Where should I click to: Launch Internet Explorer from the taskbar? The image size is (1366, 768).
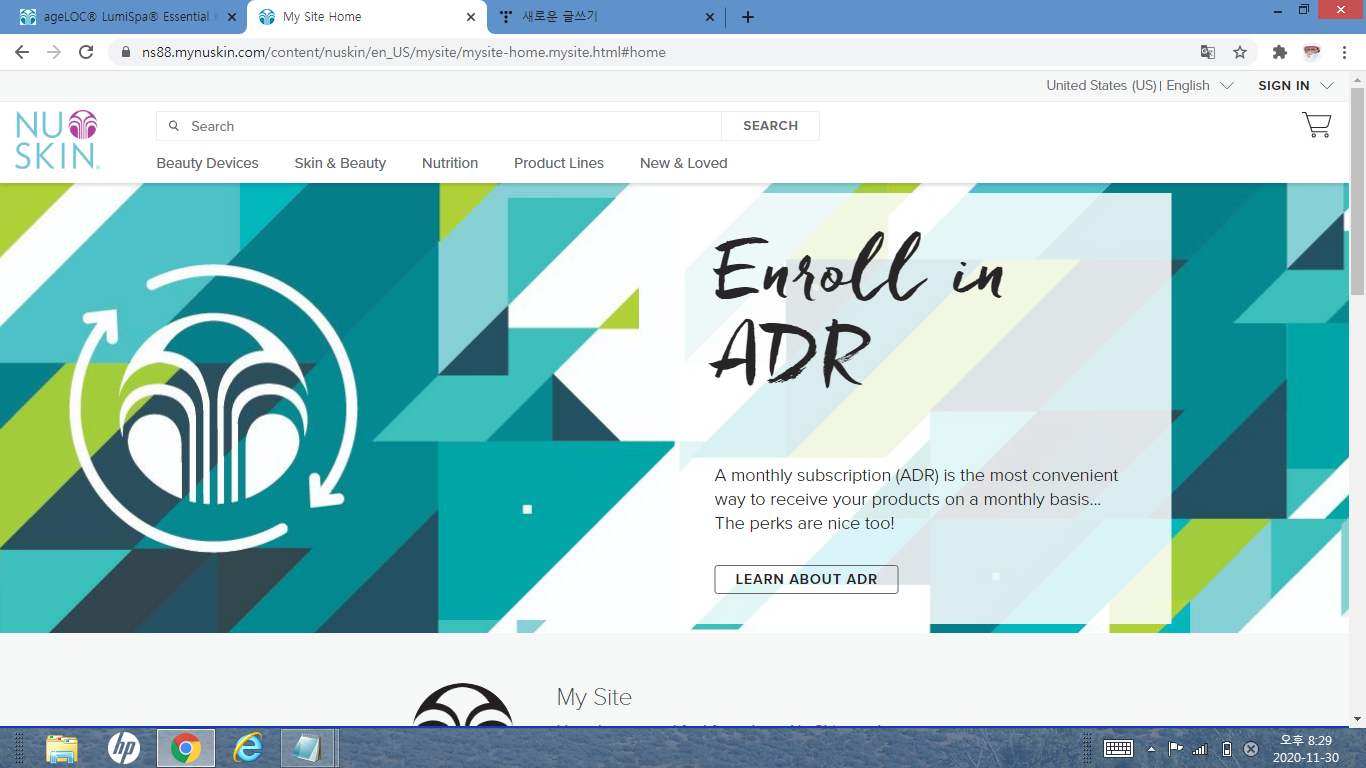[247, 748]
